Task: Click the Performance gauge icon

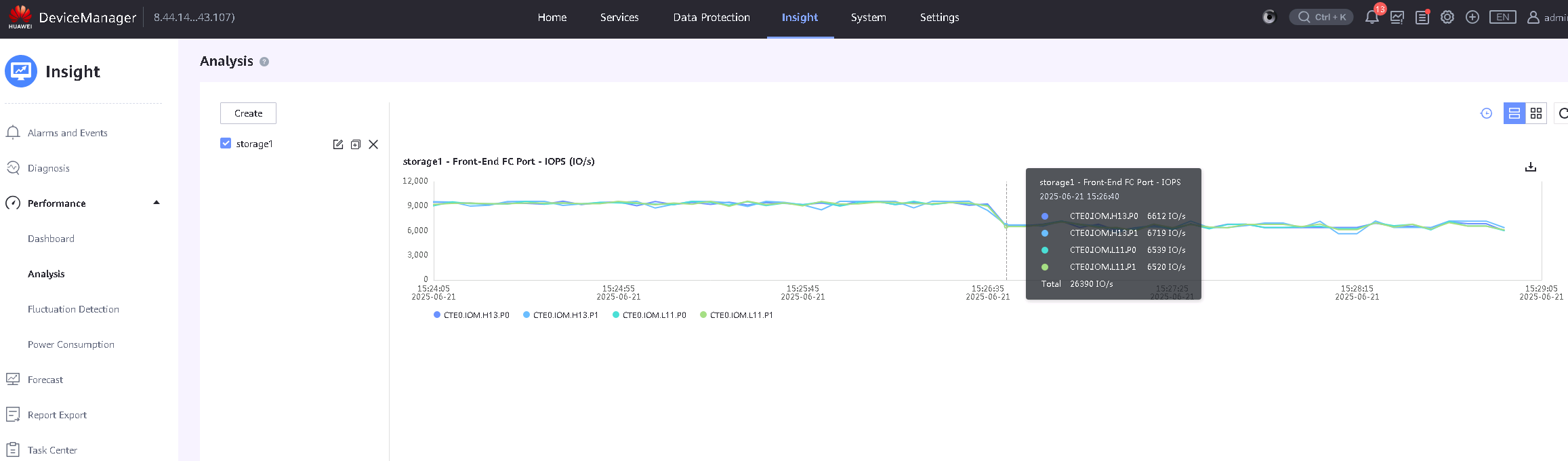Action: (13, 203)
